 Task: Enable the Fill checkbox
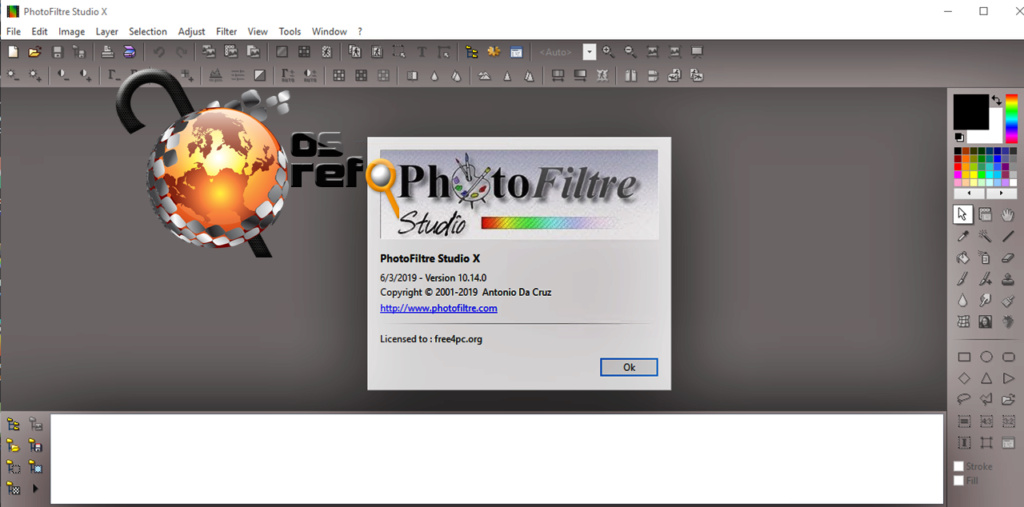pos(959,481)
